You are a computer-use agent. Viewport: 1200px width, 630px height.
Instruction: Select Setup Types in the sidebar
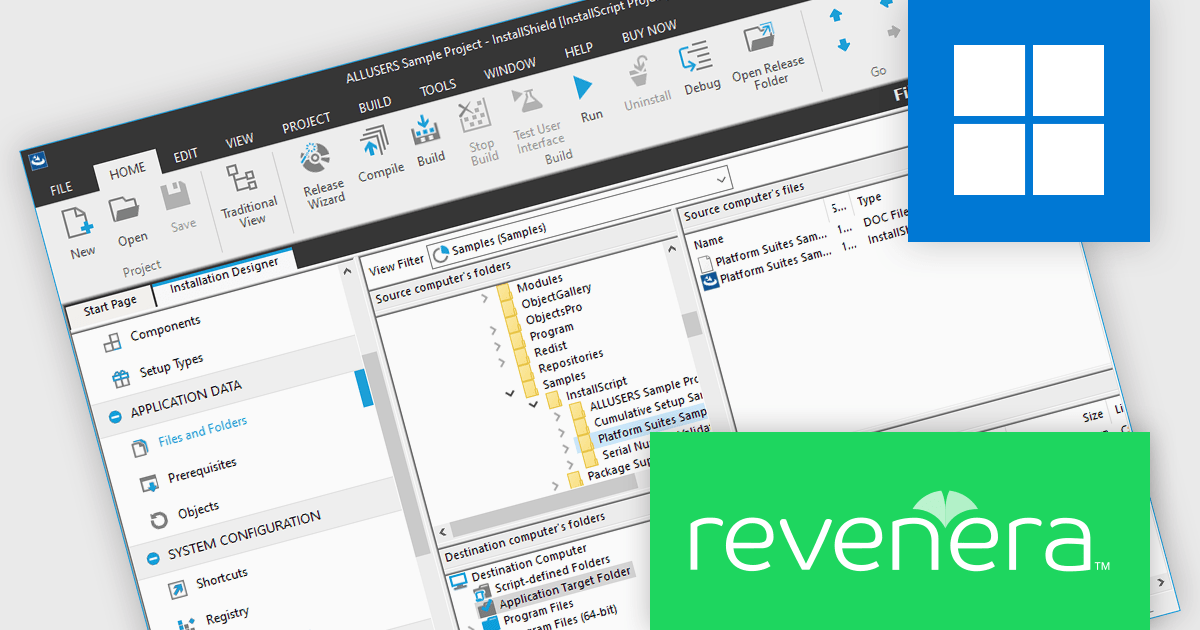coord(171,365)
